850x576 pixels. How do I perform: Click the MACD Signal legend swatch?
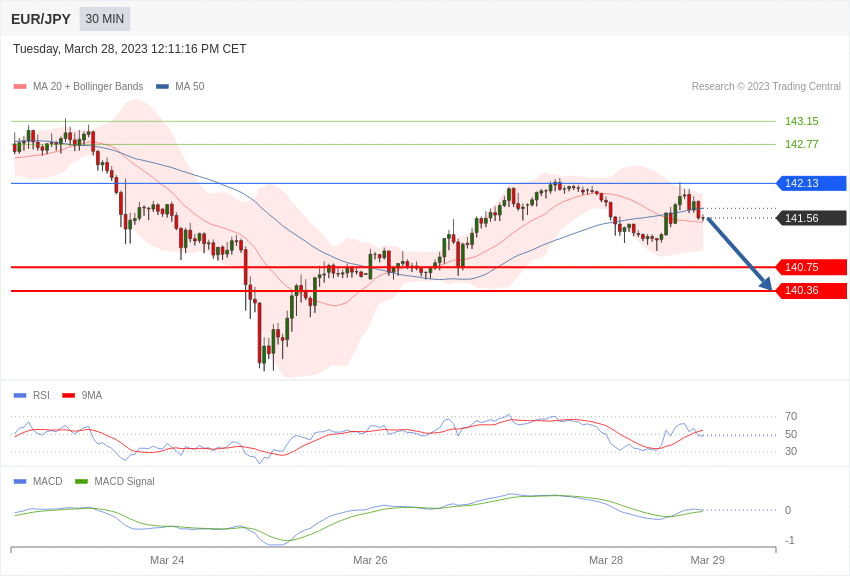click(x=81, y=482)
